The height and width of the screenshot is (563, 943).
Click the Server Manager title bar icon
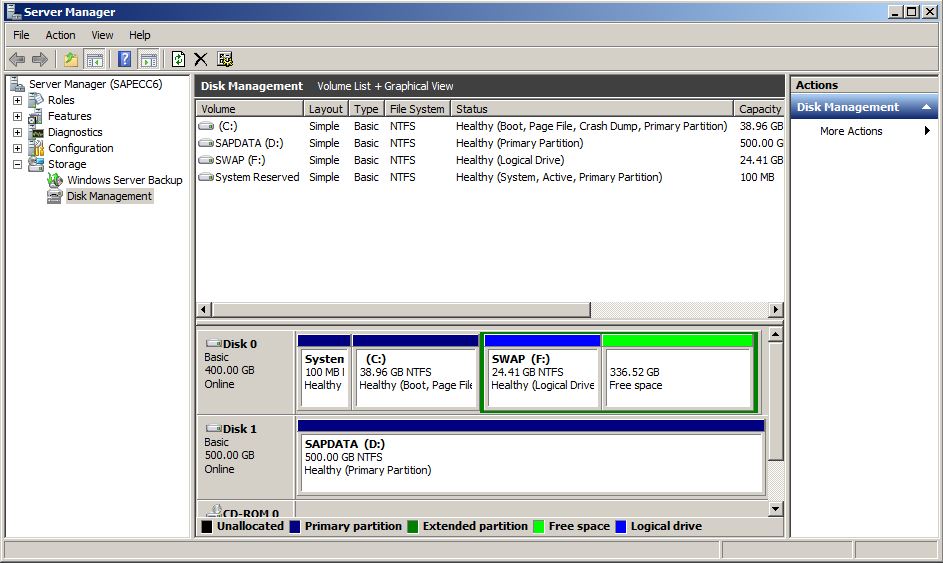[x=13, y=11]
